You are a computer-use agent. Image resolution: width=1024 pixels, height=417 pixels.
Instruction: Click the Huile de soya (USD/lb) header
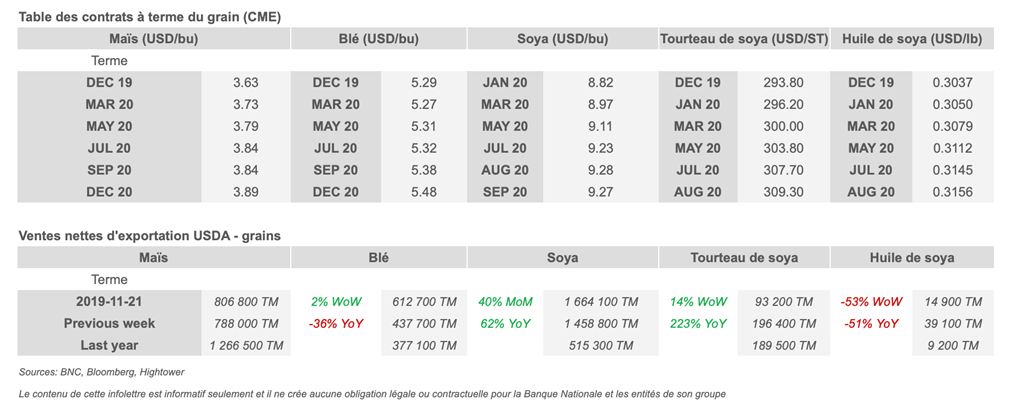click(912, 39)
